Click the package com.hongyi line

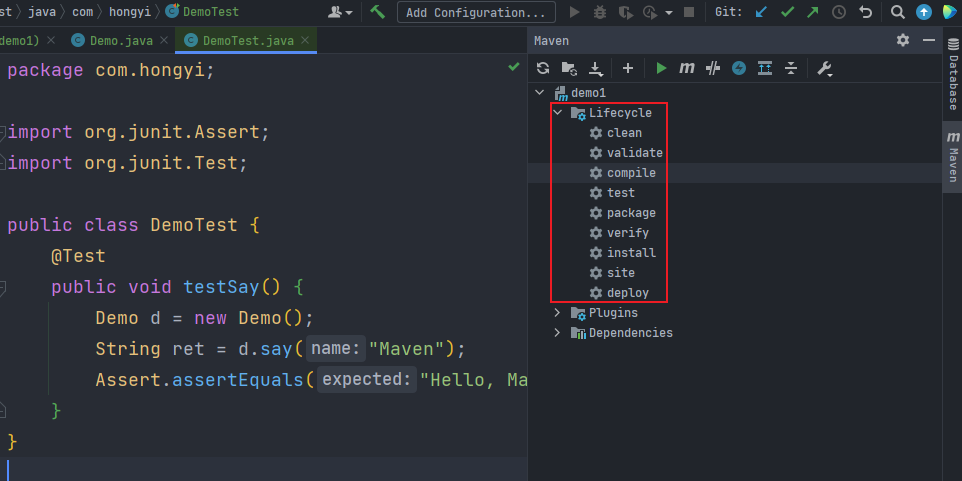coord(111,71)
